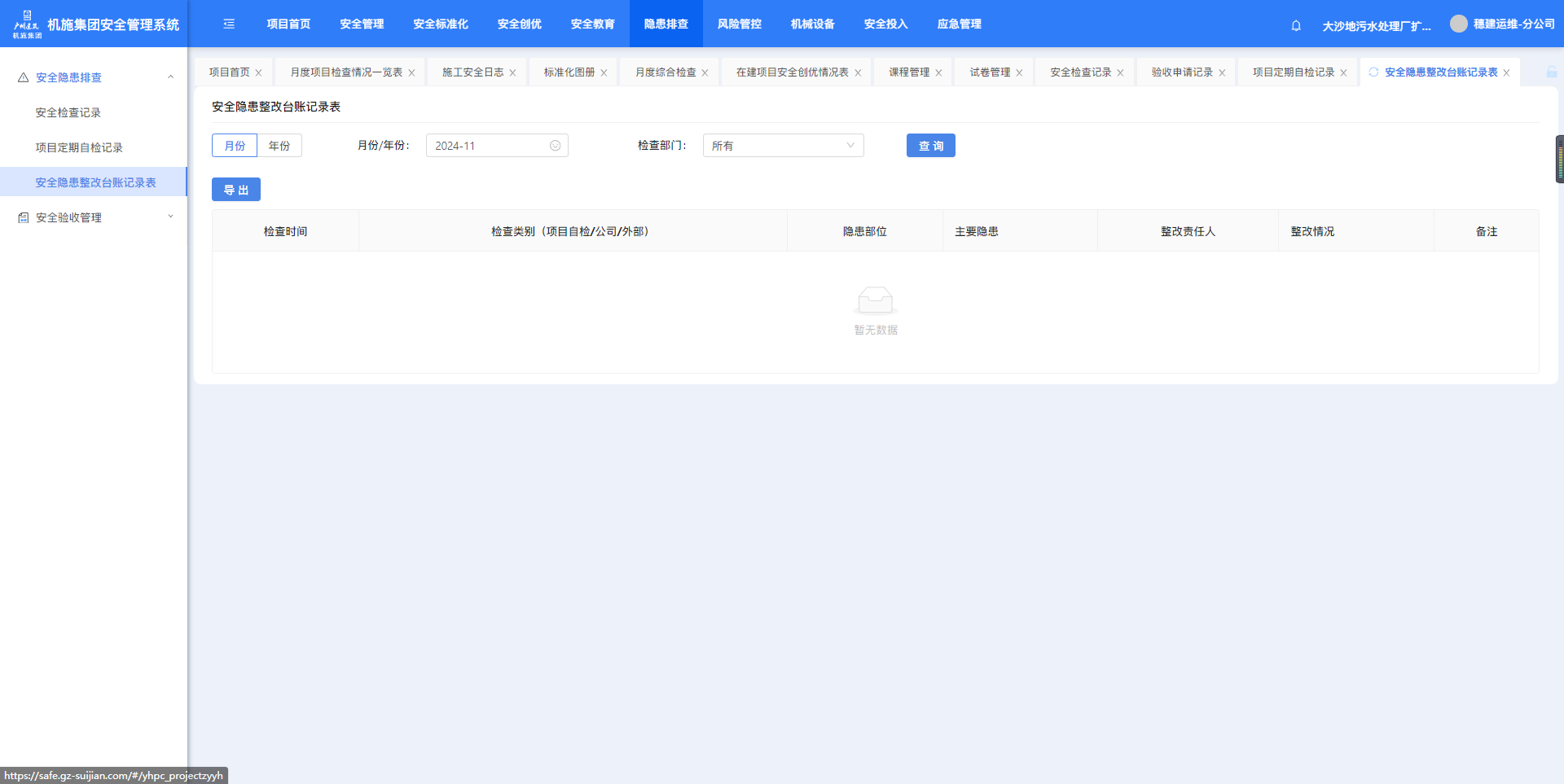Click the user avatar icon
Screen dimensions: 1564x784
coord(1458,24)
